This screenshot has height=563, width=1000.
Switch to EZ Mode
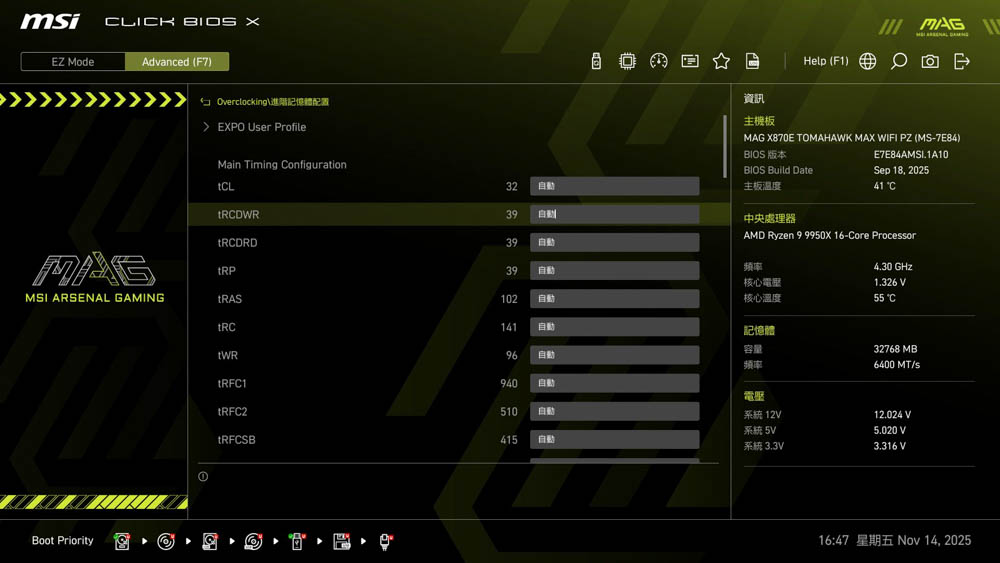pos(73,62)
